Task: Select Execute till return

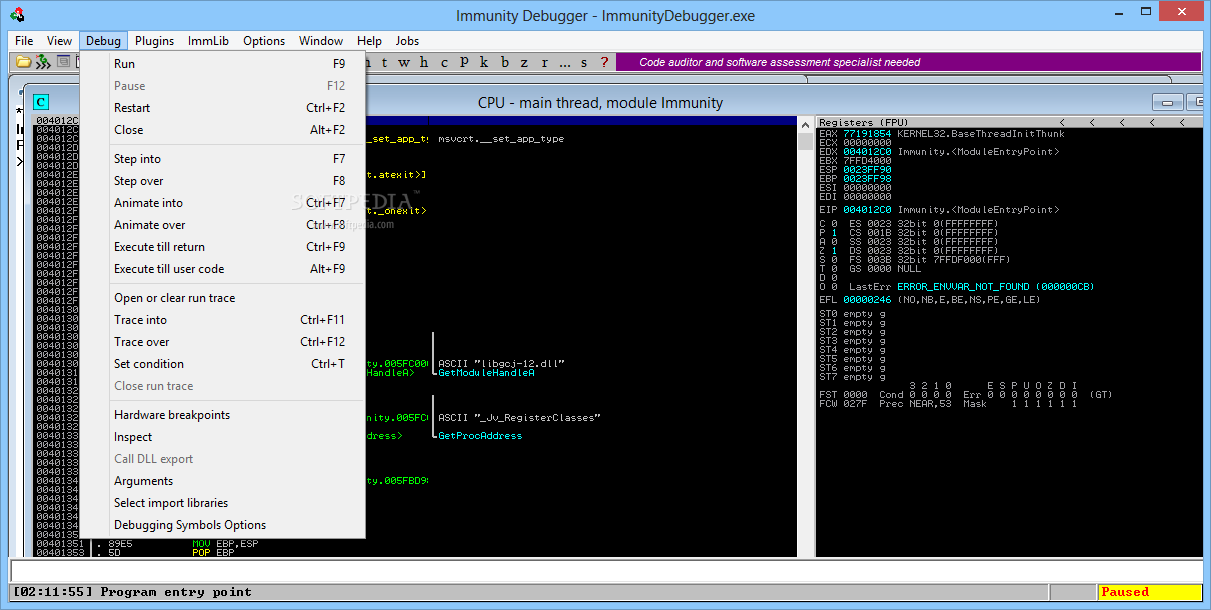Action: tap(236, 247)
